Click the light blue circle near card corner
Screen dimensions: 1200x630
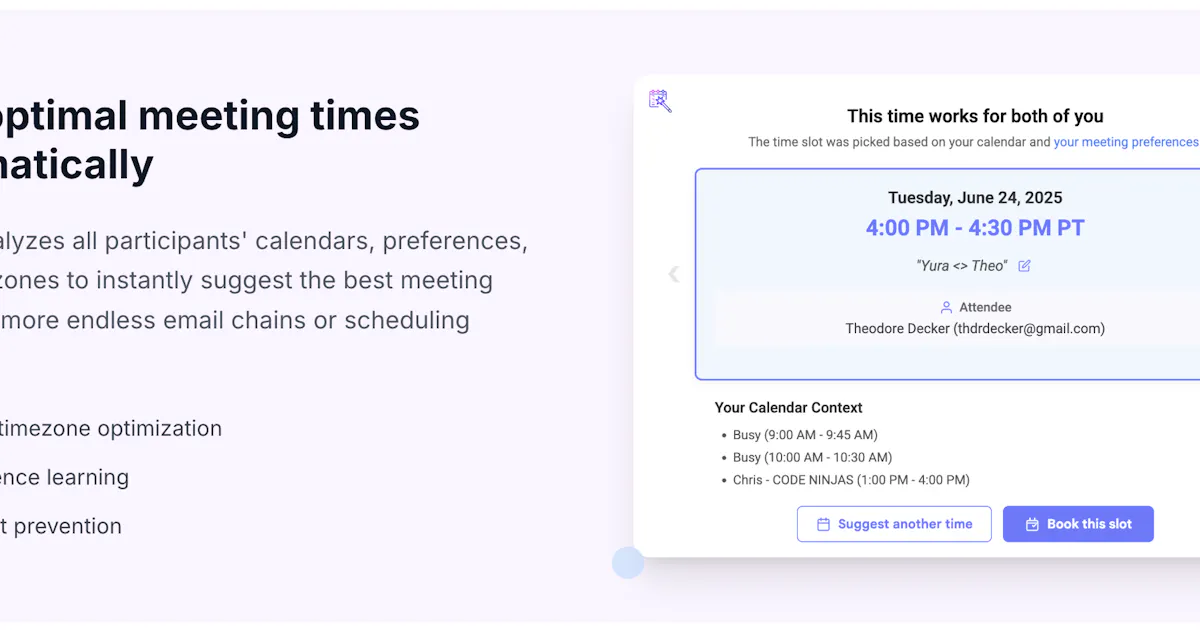[x=628, y=562]
